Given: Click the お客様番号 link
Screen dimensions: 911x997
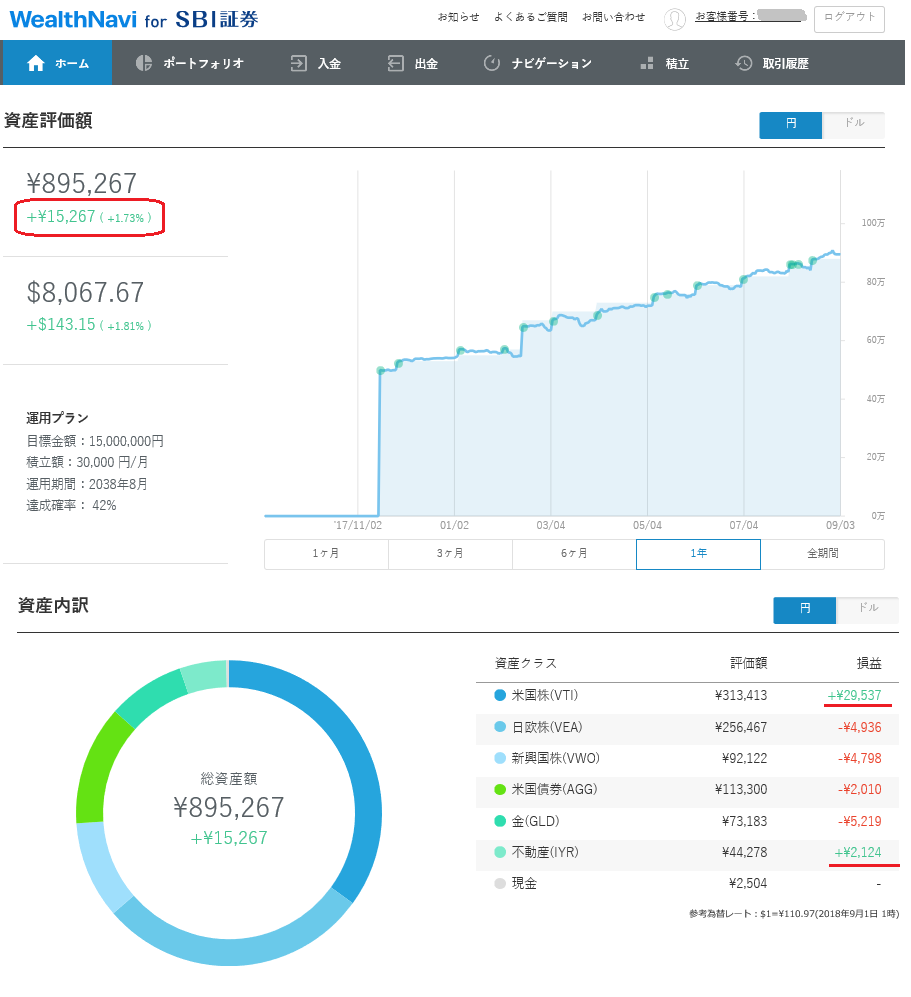Looking at the screenshot, I should (750, 16).
